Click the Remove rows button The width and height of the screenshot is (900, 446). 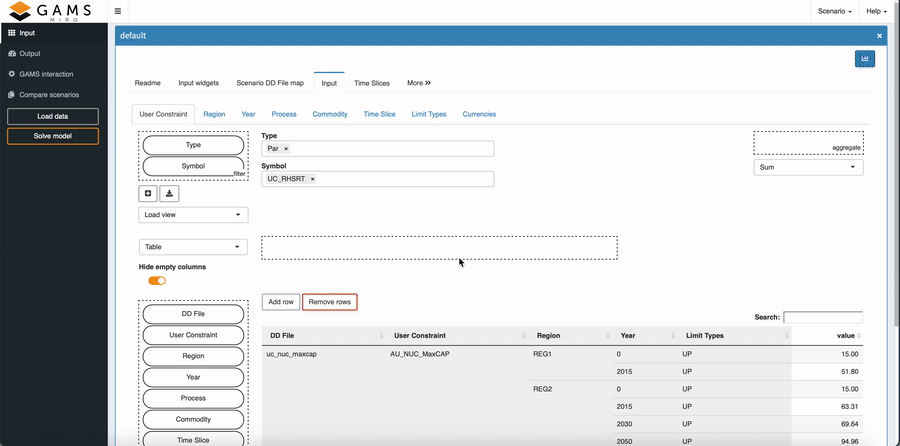[329, 302]
